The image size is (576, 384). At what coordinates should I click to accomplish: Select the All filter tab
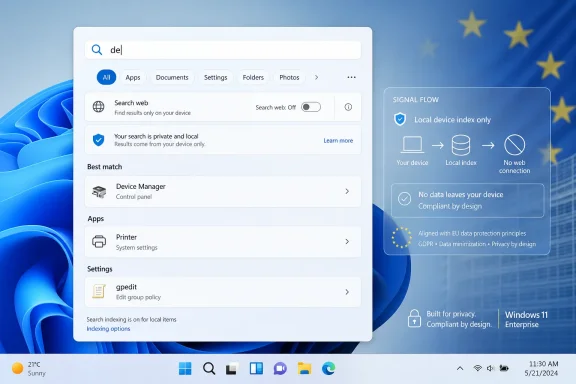click(106, 77)
